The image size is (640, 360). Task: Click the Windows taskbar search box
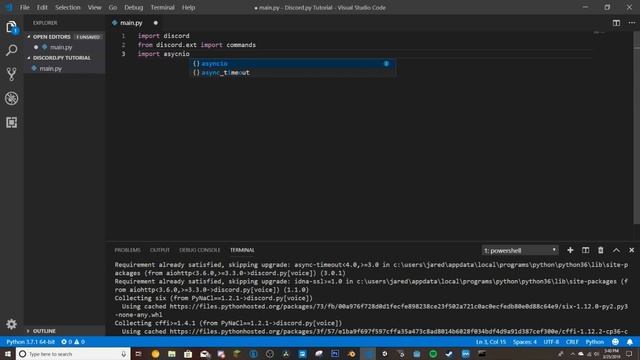tap(73, 354)
